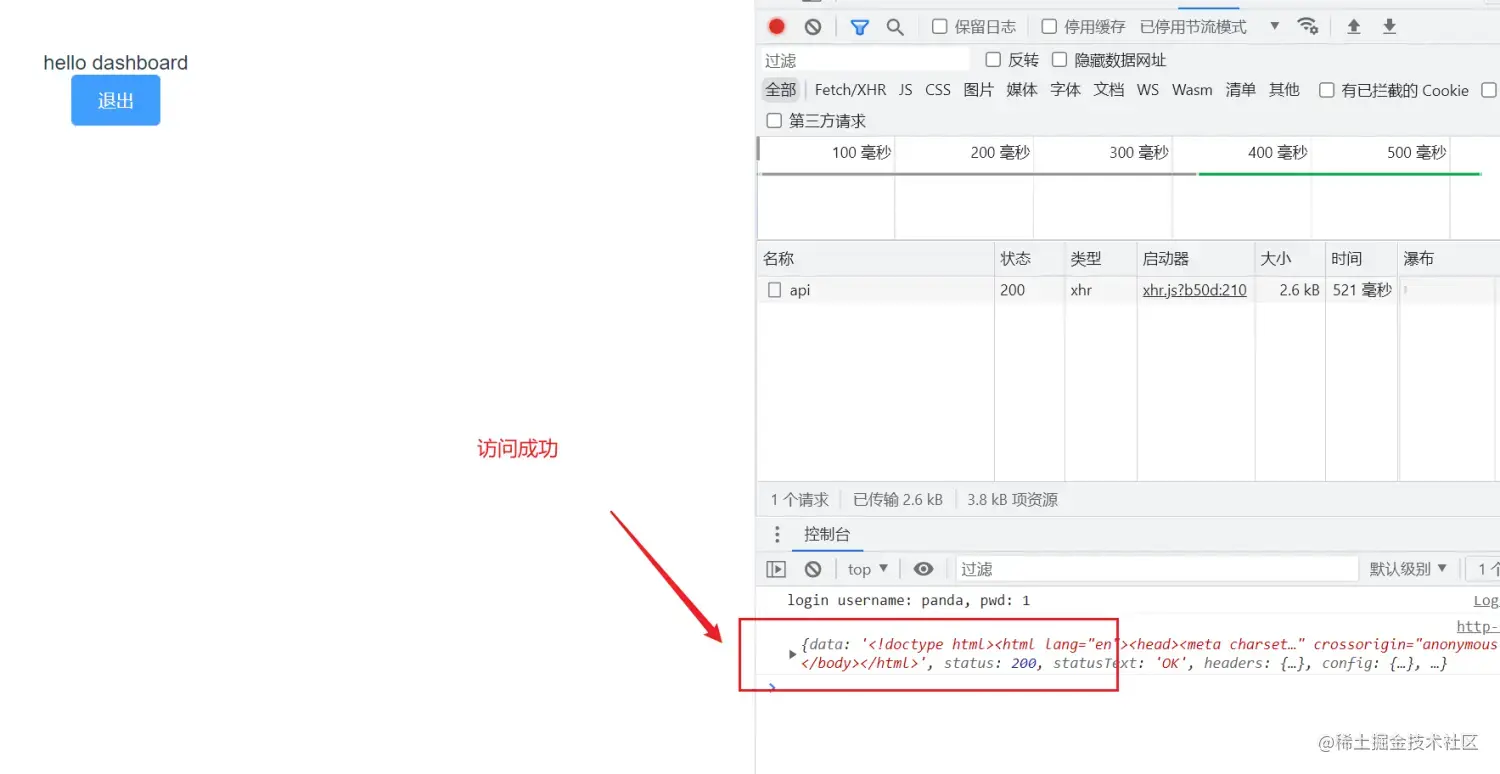This screenshot has width=1500, height=774.
Task: Filter requests by 图片
Action: [x=979, y=90]
